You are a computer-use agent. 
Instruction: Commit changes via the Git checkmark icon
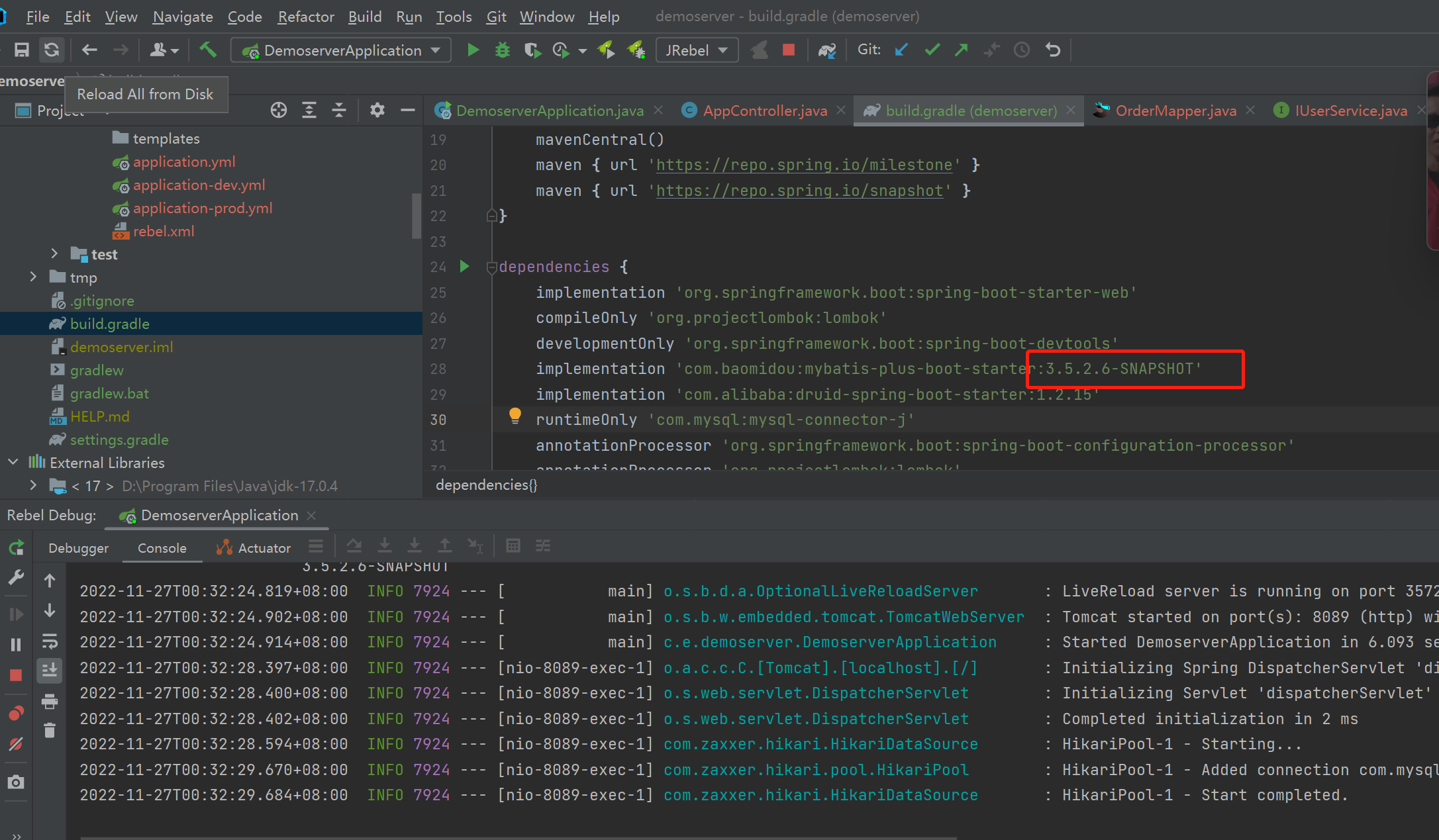click(932, 50)
